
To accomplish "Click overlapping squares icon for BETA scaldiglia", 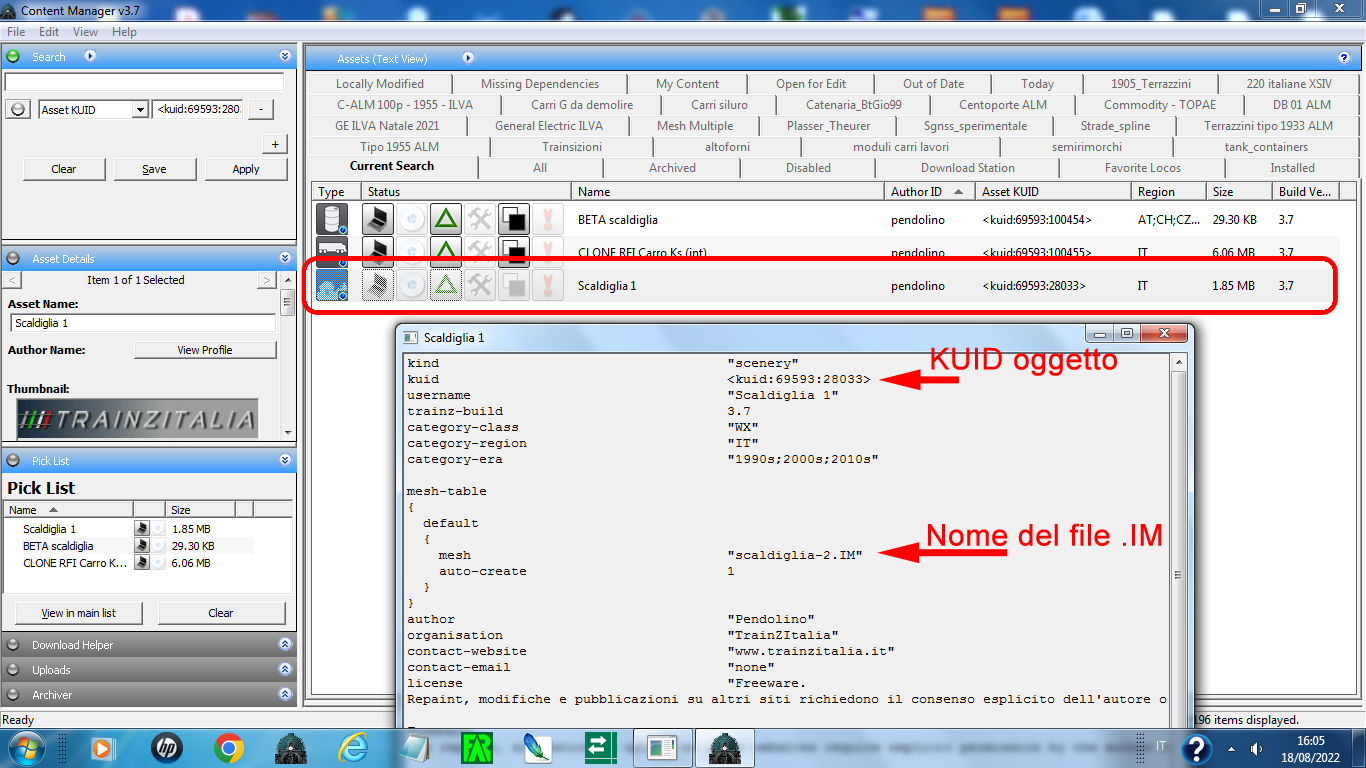I will pyautogui.click(x=514, y=219).
